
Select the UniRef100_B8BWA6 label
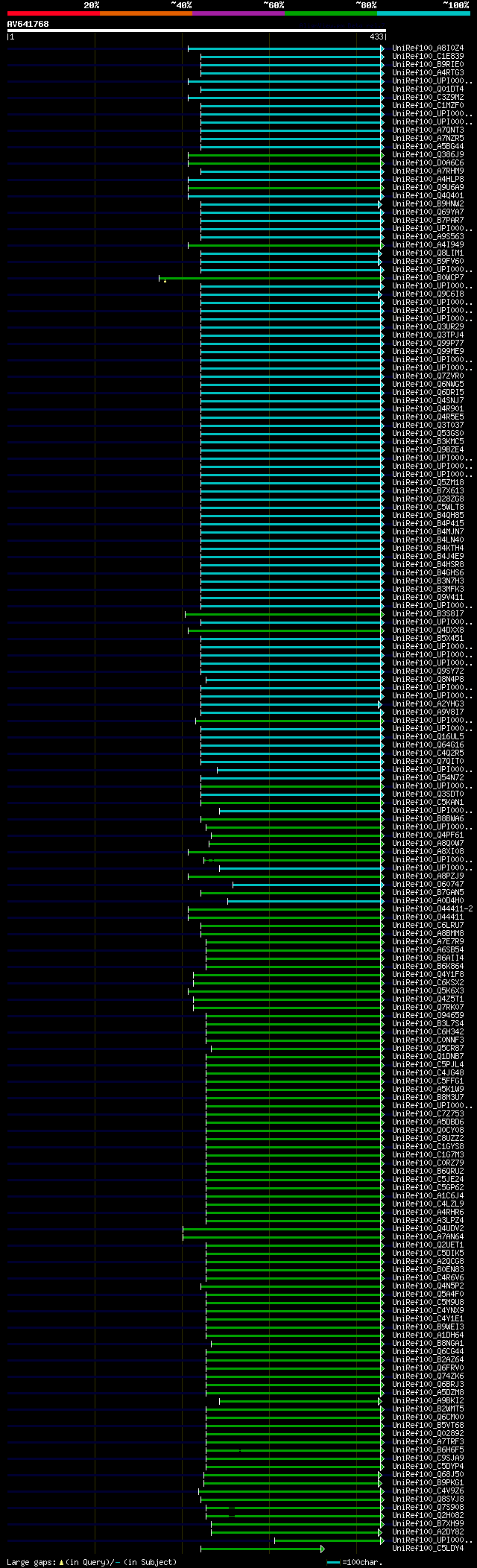[x=428, y=819]
